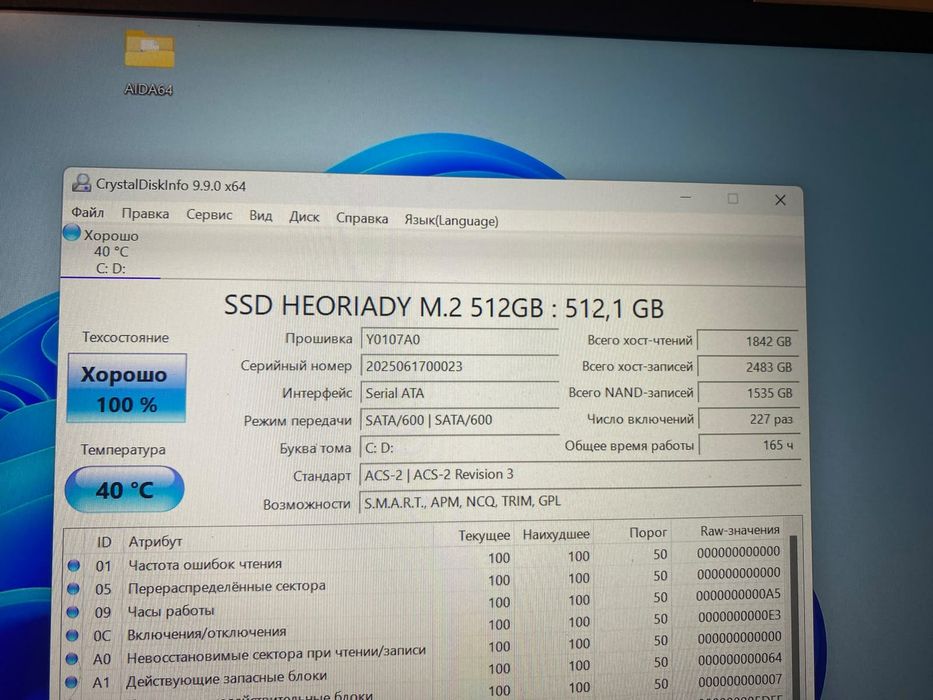
Task: Click the CrystalDiskInfo title bar icon
Action: point(81,183)
